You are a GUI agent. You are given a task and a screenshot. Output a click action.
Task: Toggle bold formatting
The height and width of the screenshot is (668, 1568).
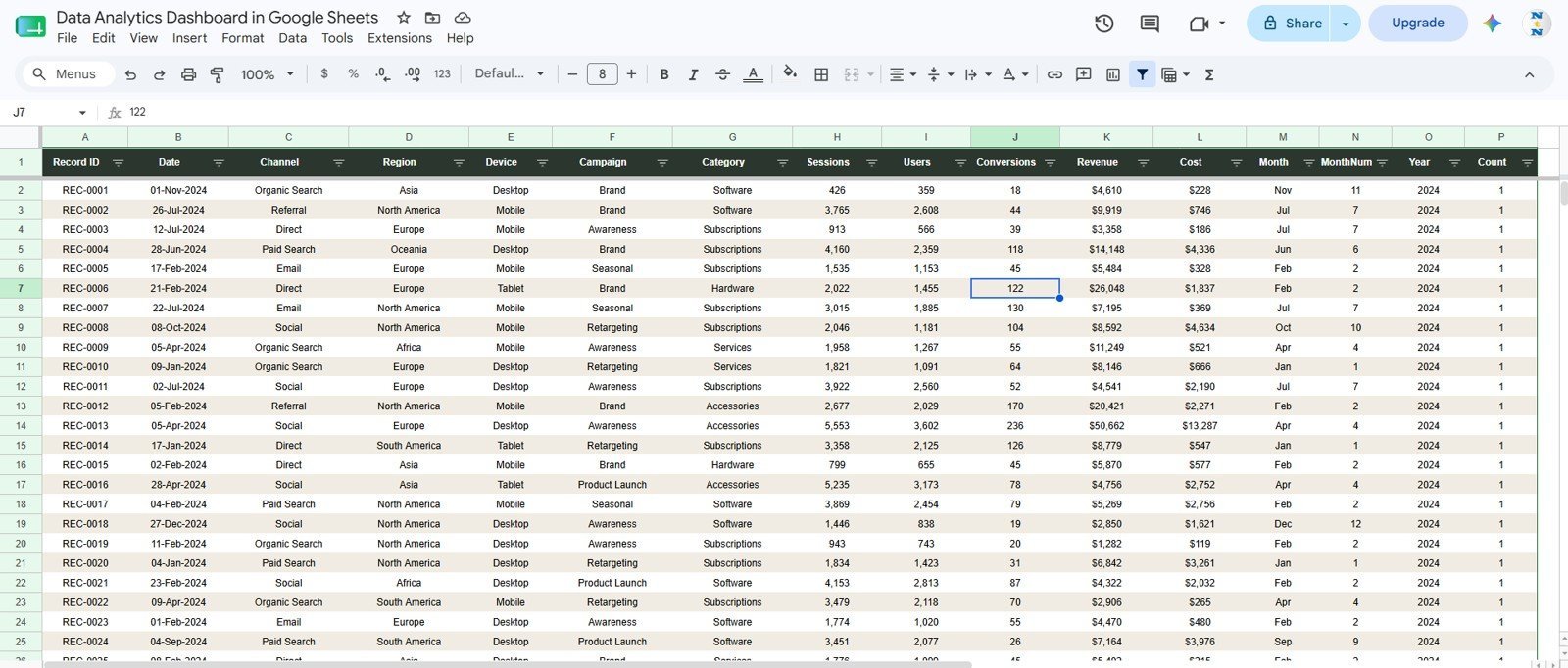664,74
